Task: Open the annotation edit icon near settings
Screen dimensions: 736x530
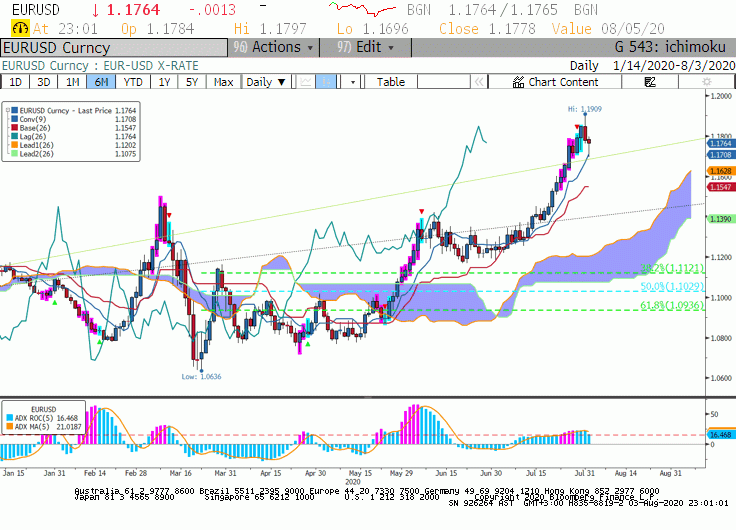Action: tap(650, 82)
